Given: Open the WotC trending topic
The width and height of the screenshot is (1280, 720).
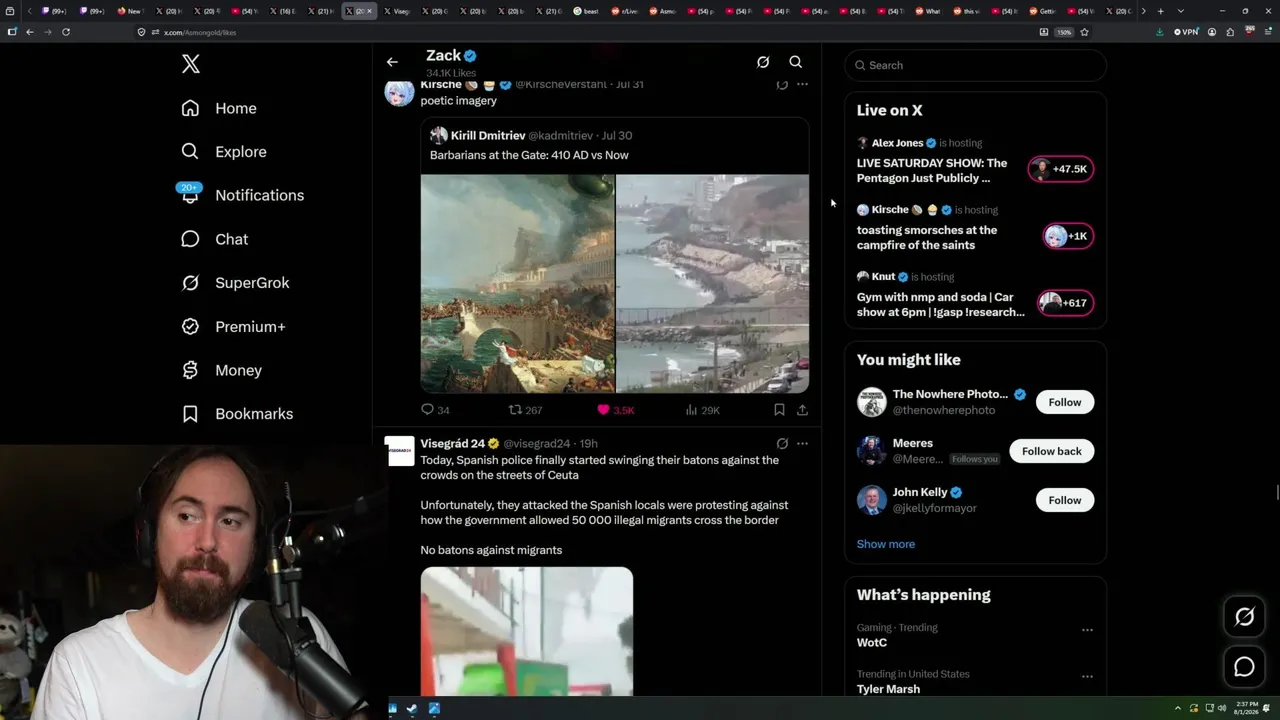Looking at the screenshot, I should pos(872,643).
